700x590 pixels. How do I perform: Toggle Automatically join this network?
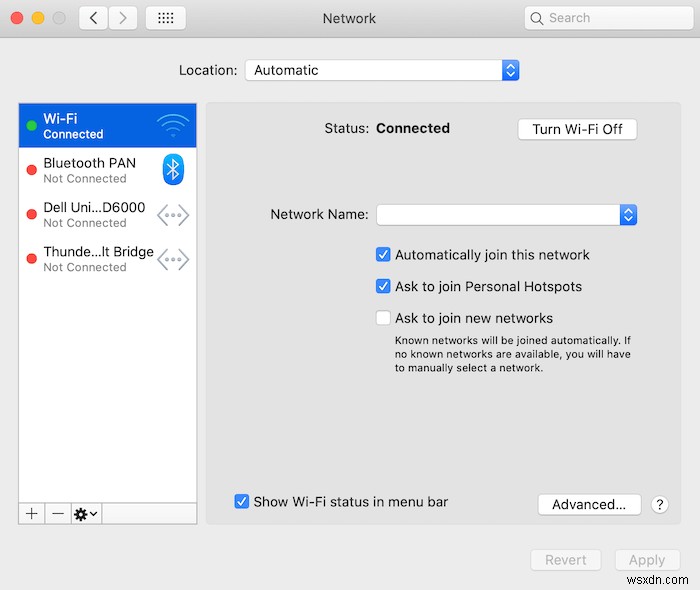coord(383,255)
